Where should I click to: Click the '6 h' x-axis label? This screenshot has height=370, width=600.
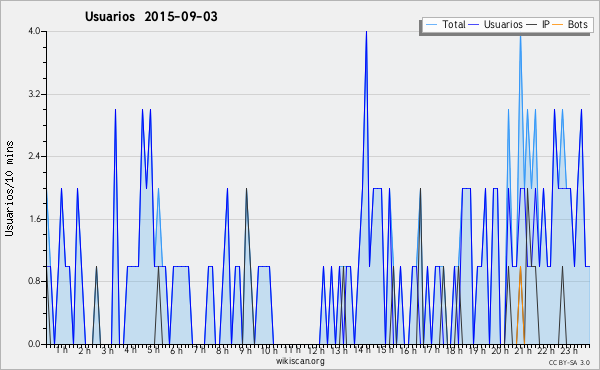[176, 350]
